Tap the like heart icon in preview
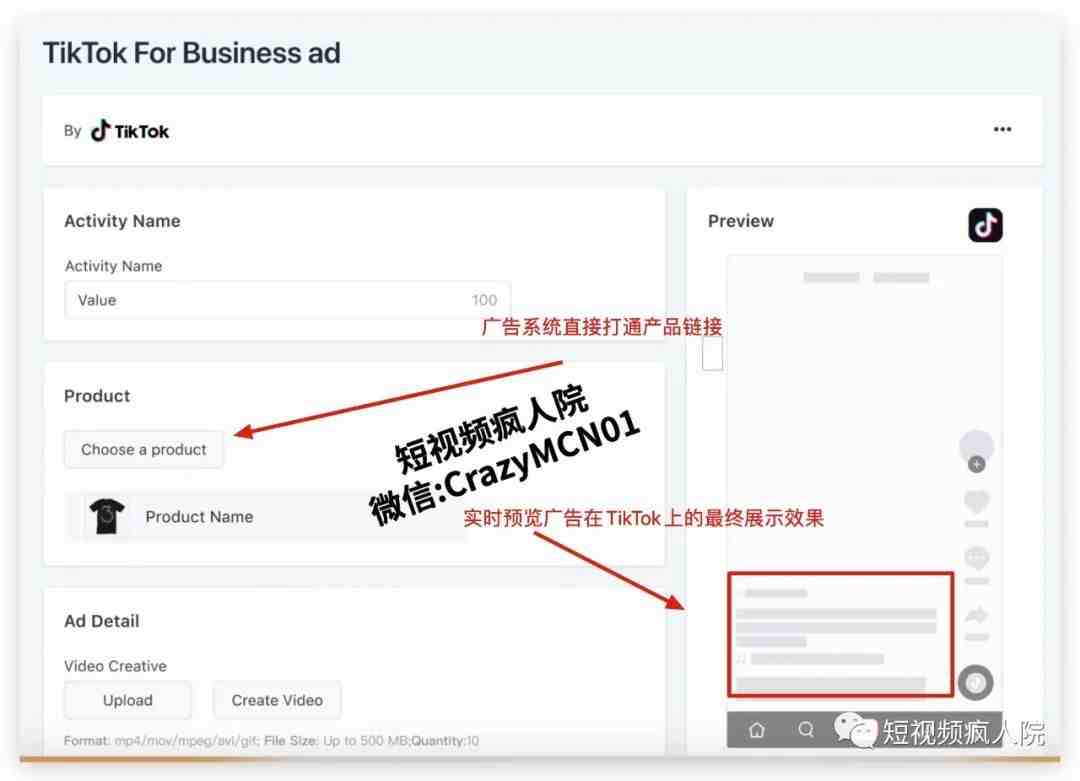Screen dimensions: 1080x781 (976, 502)
